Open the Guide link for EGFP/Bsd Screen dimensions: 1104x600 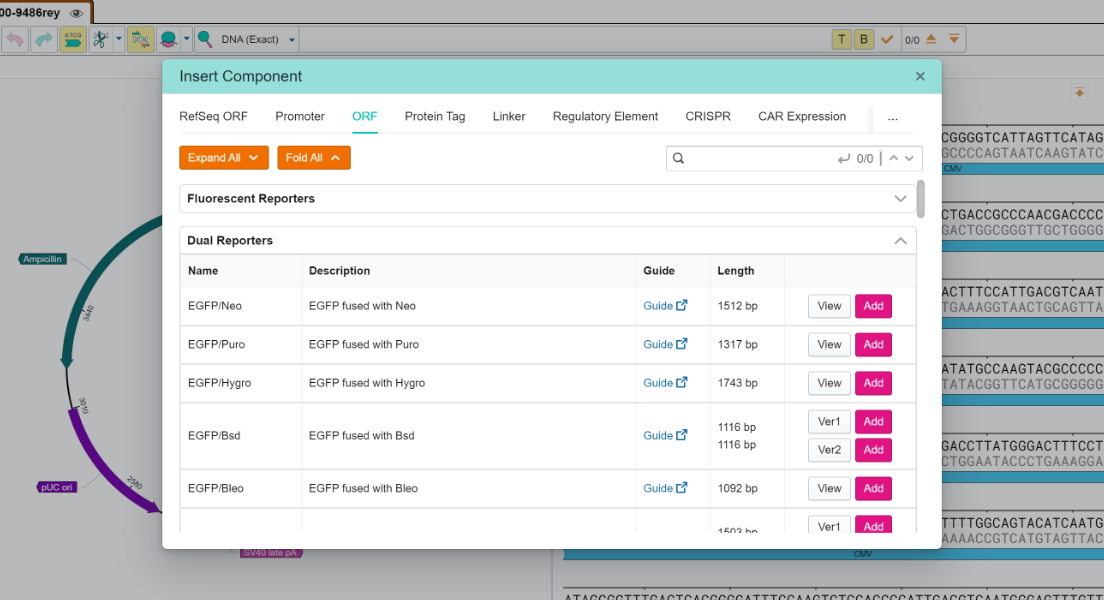pos(665,435)
